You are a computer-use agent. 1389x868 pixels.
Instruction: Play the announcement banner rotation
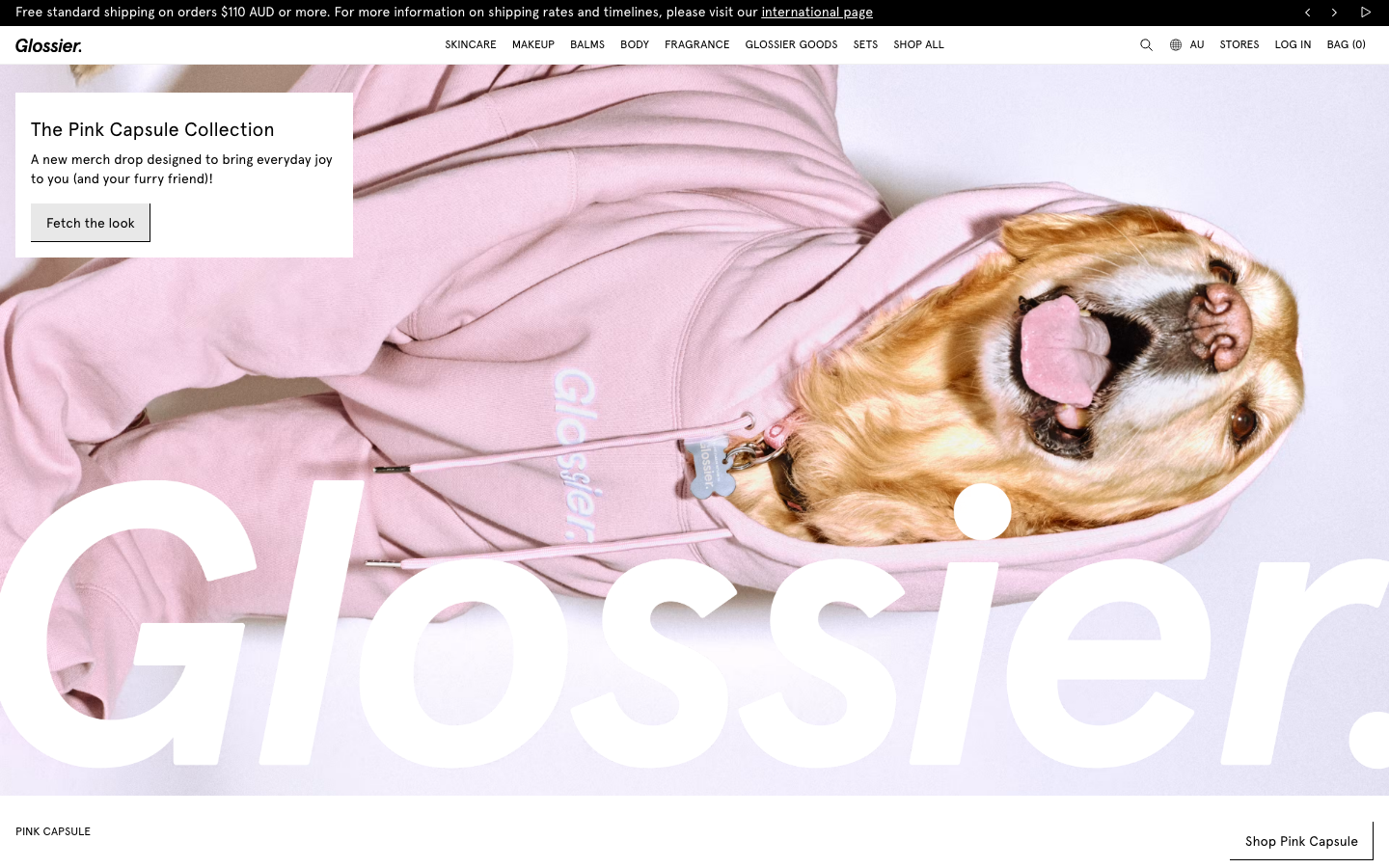coord(1366,13)
